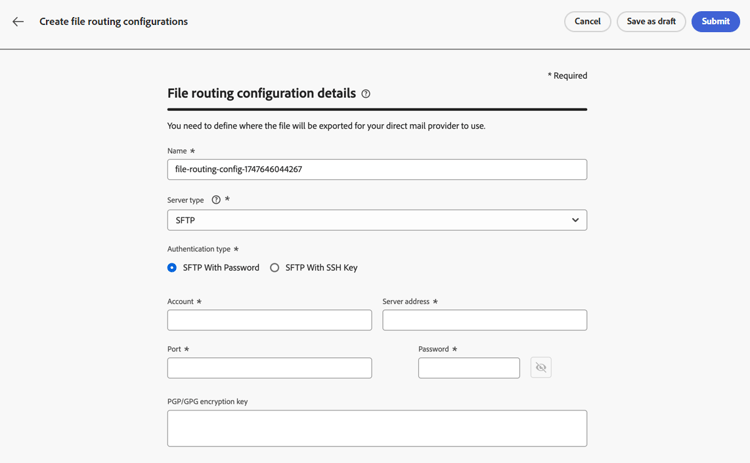
Task: Select SFTP With Password radio button
Action: point(172,268)
